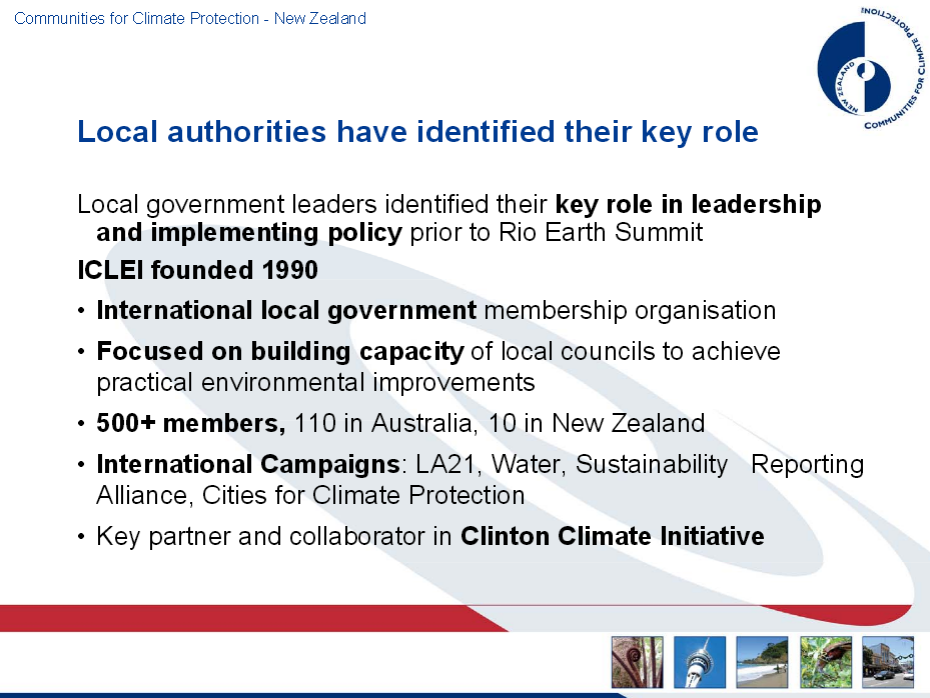
Task: Click the header text 'Communities for Climate Protection - New Zealand'
Action: pos(190,18)
